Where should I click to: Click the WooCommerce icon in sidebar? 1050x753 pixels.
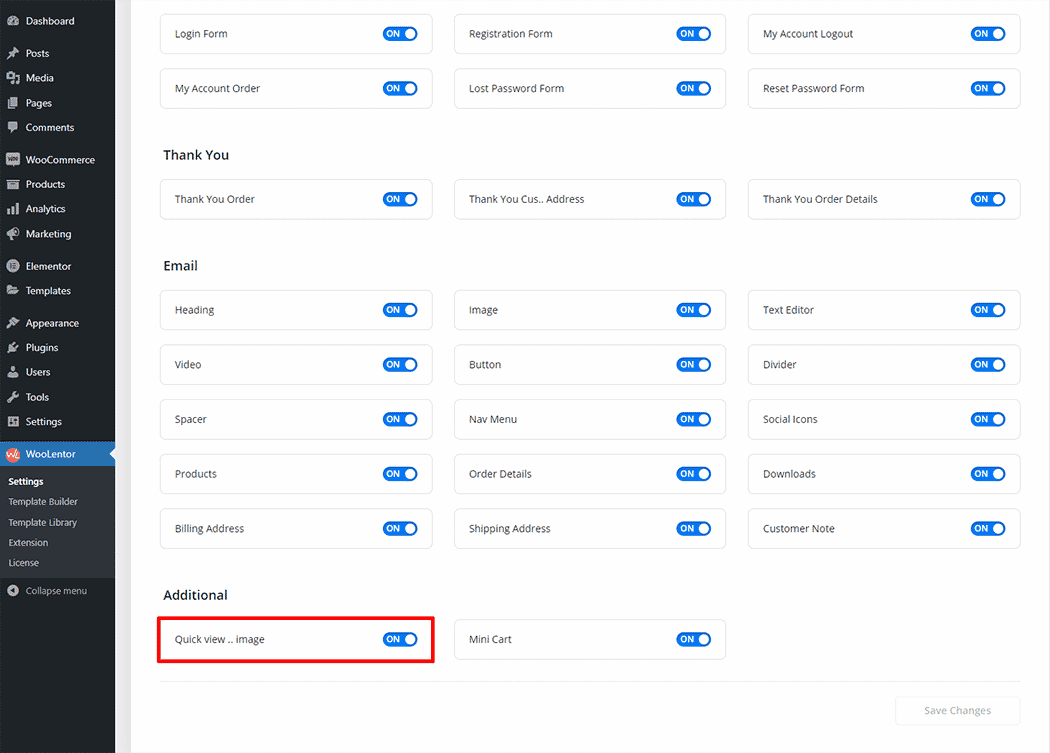[13, 160]
